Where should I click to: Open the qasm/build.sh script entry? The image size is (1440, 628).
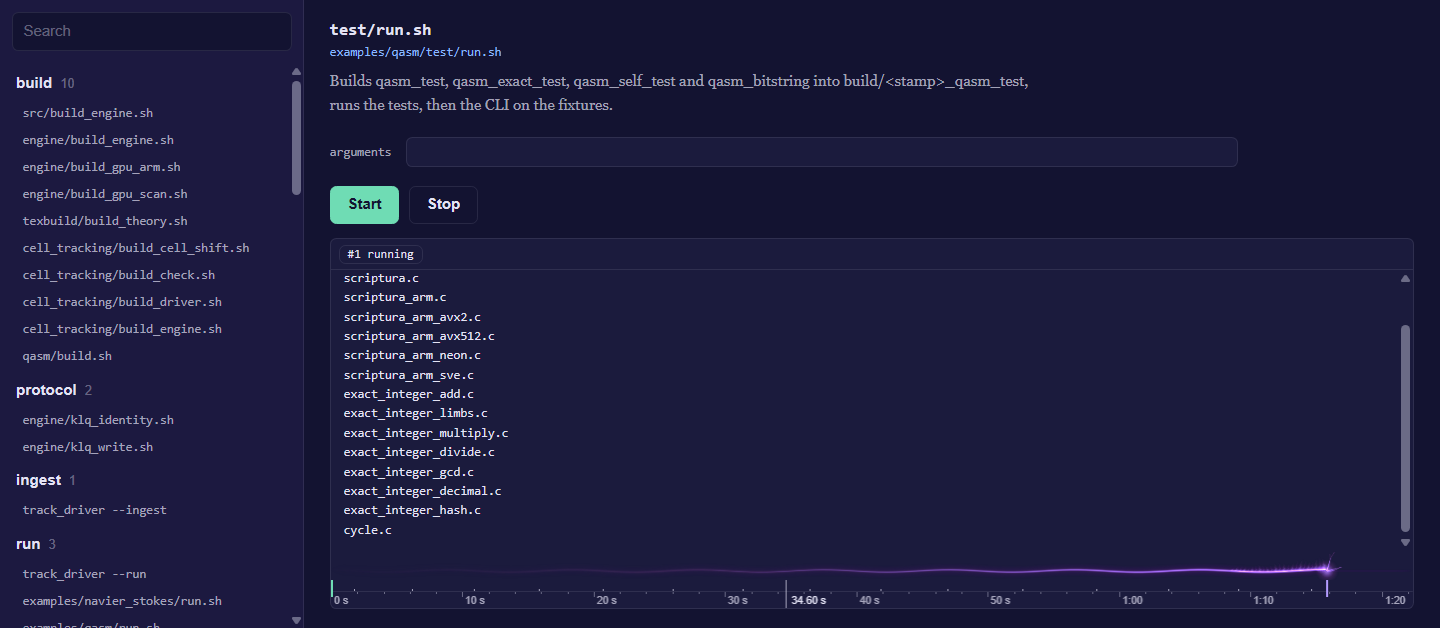(x=67, y=356)
